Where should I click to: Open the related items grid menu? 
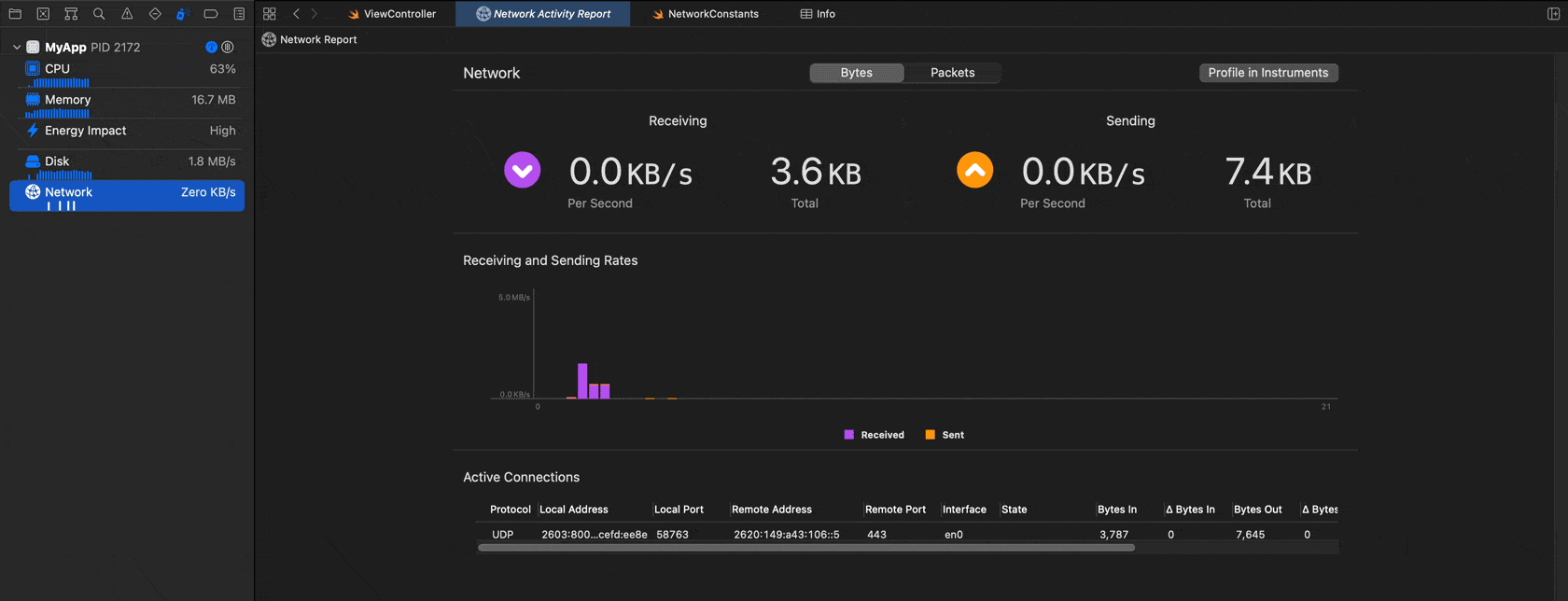[270, 14]
